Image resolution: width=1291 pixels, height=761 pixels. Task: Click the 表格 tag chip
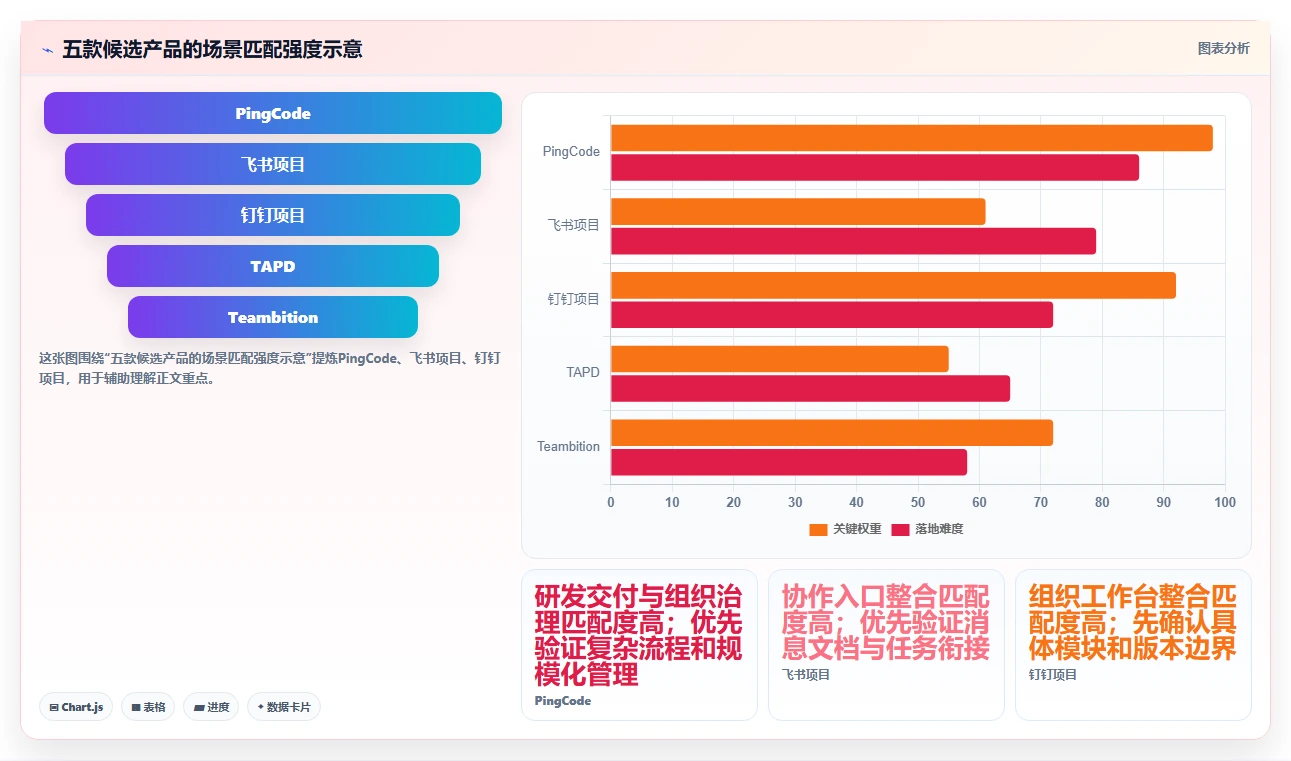[148, 707]
